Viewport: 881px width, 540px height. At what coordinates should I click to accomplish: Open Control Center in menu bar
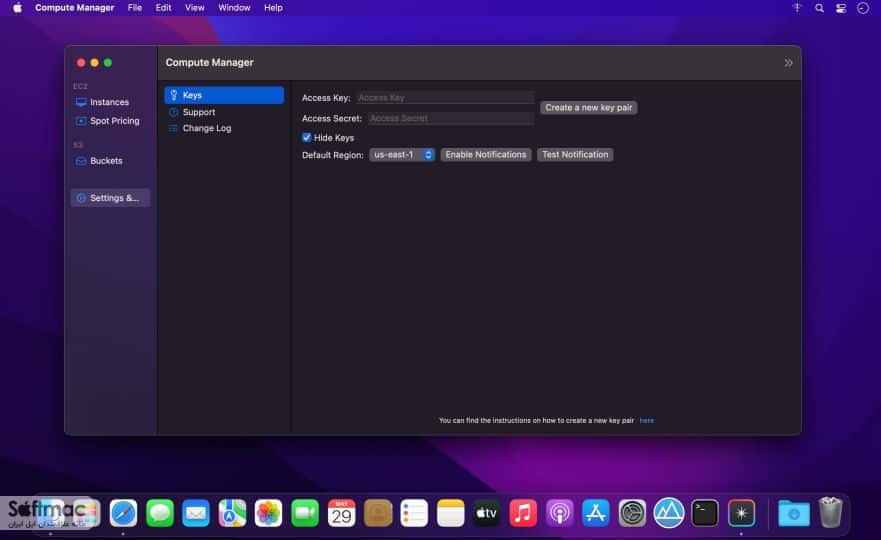(x=841, y=8)
